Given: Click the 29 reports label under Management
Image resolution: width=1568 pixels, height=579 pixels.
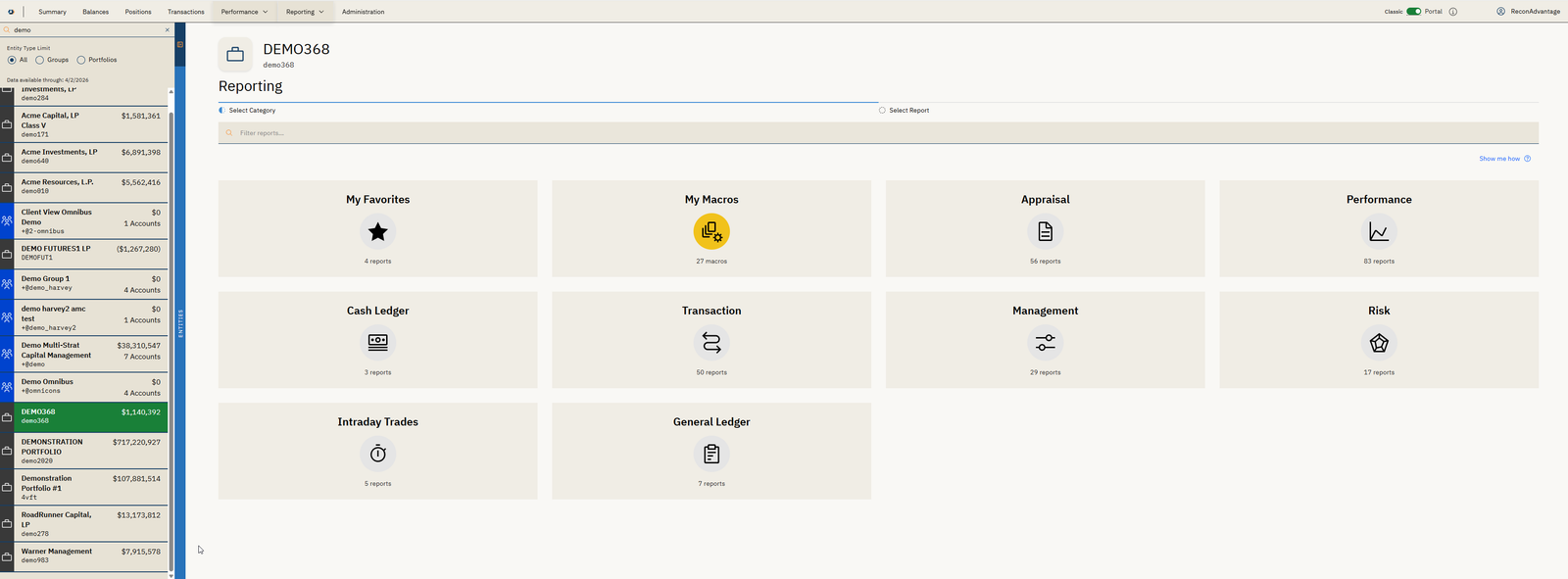Looking at the screenshot, I should pyautogui.click(x=1045, y=372).
